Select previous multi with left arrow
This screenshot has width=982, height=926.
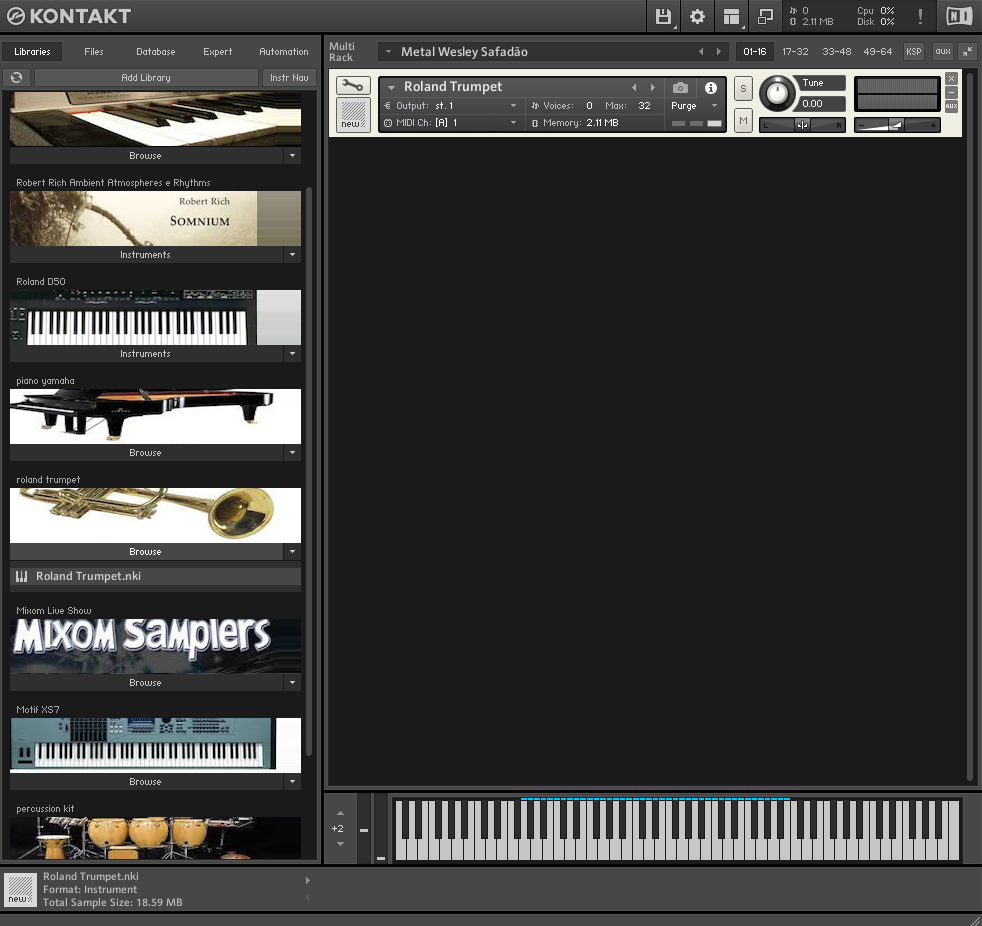click(701, 51)
